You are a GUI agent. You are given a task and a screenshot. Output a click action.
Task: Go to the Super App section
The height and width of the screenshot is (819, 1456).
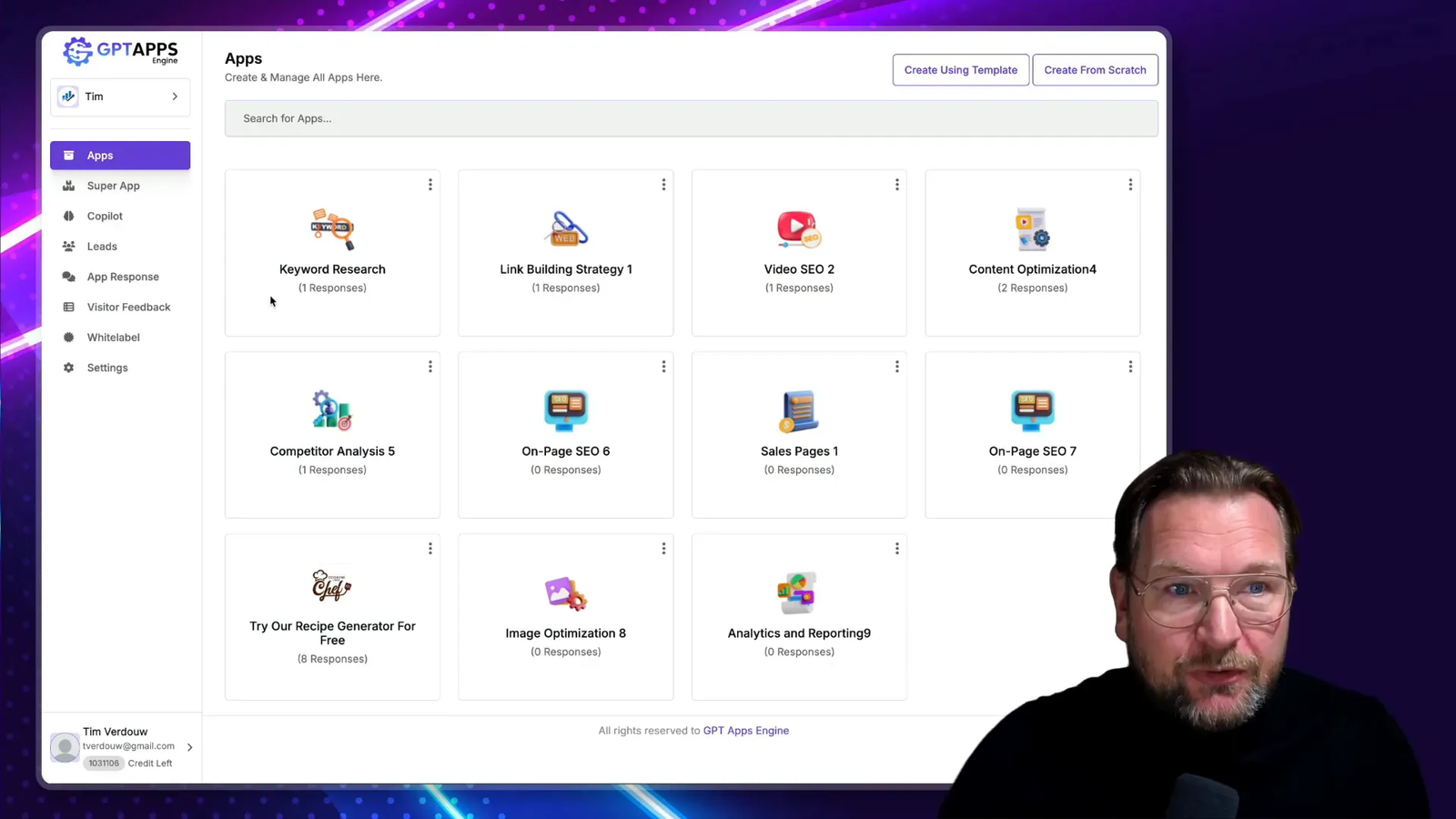coord(120,186)
